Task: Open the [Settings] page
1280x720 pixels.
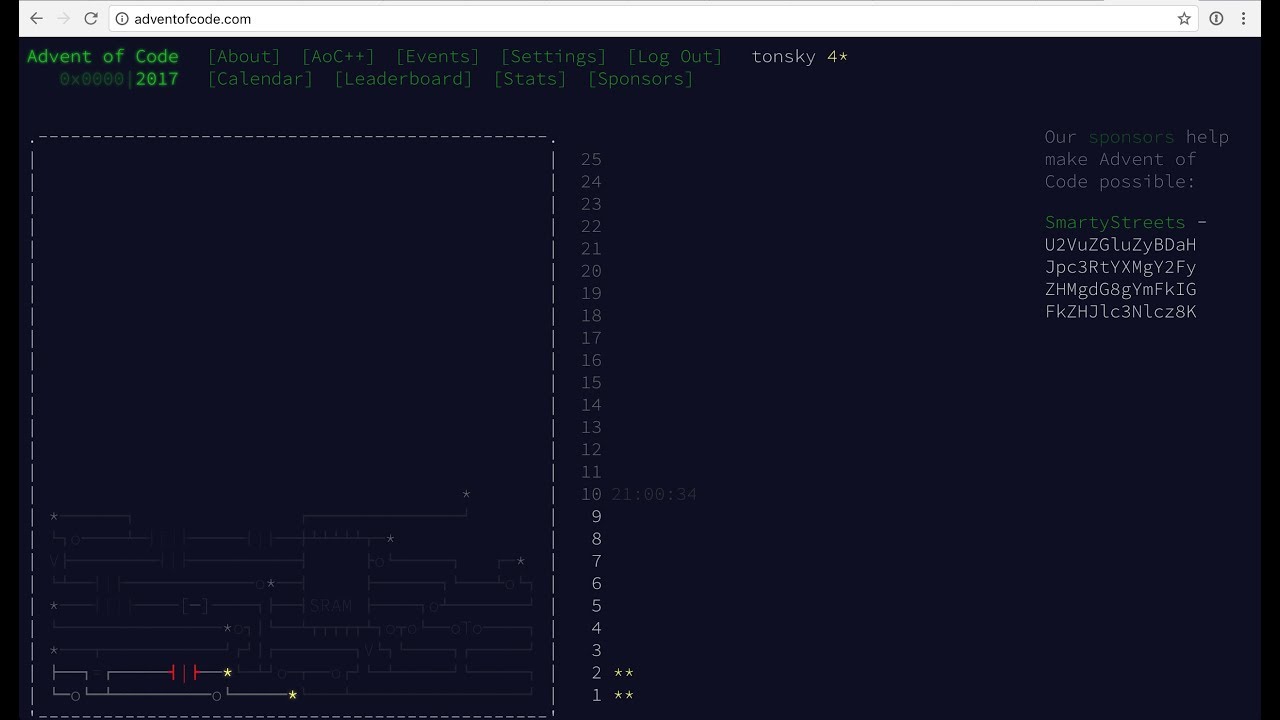Action: point(553,57)
